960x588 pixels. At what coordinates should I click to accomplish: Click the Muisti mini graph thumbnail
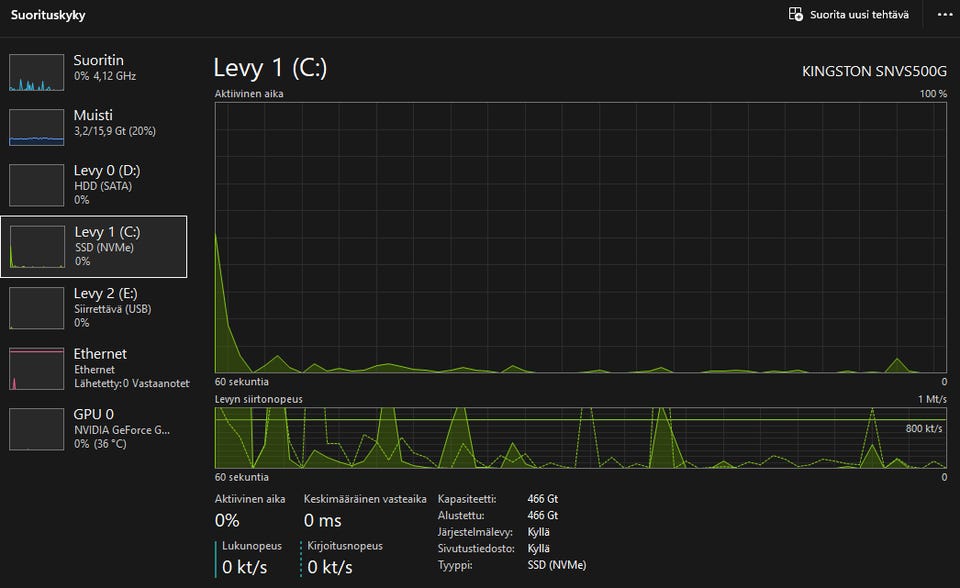[x=37, y=127]
